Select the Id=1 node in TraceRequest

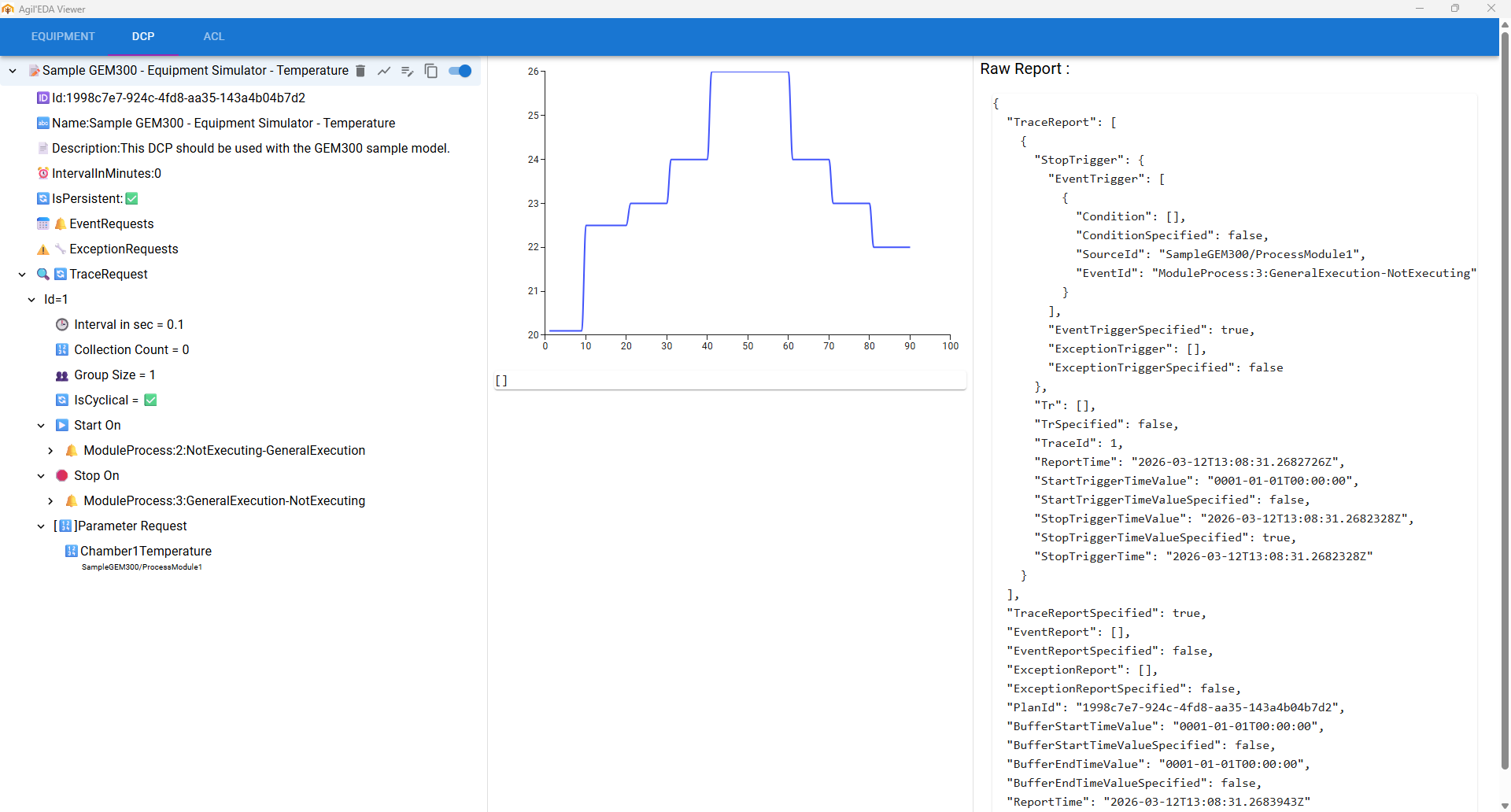click(x=56, y=299)
